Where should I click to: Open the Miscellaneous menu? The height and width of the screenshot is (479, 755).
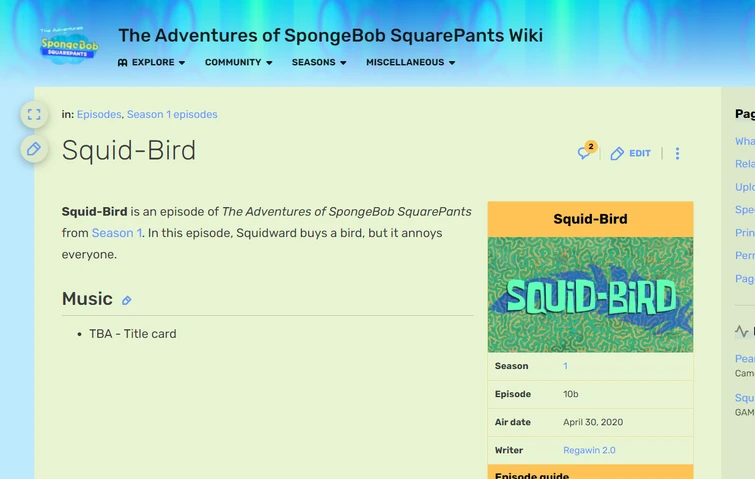tap(410, 63)
